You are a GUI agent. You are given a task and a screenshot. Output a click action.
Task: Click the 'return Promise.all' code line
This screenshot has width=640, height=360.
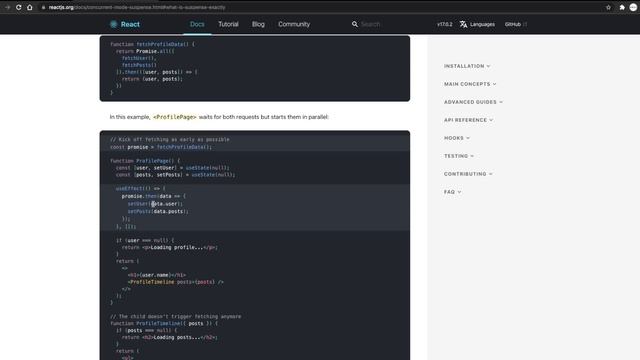[145, 51]
